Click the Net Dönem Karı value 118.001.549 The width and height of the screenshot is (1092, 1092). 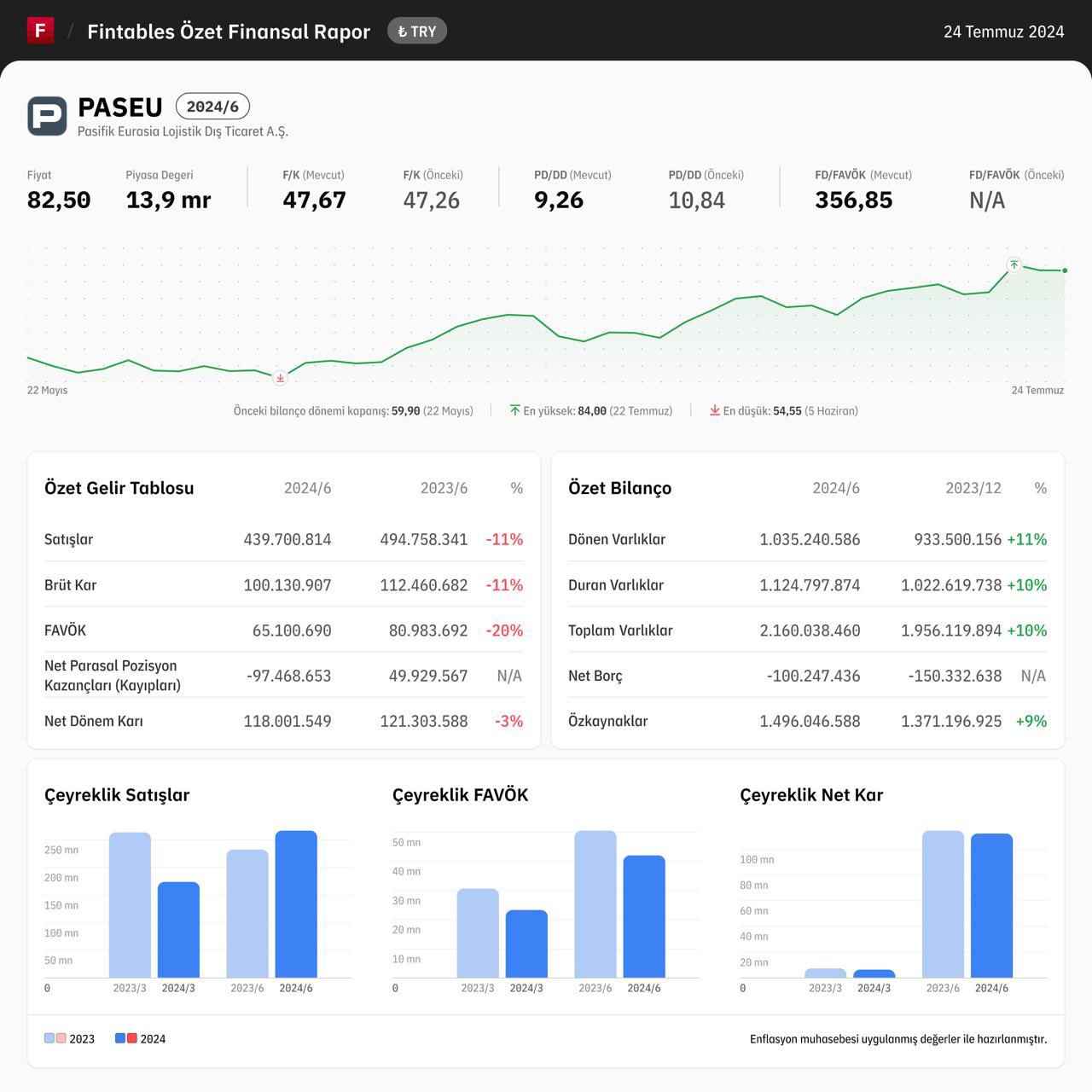pyautogui.click(x=288, y=721)
